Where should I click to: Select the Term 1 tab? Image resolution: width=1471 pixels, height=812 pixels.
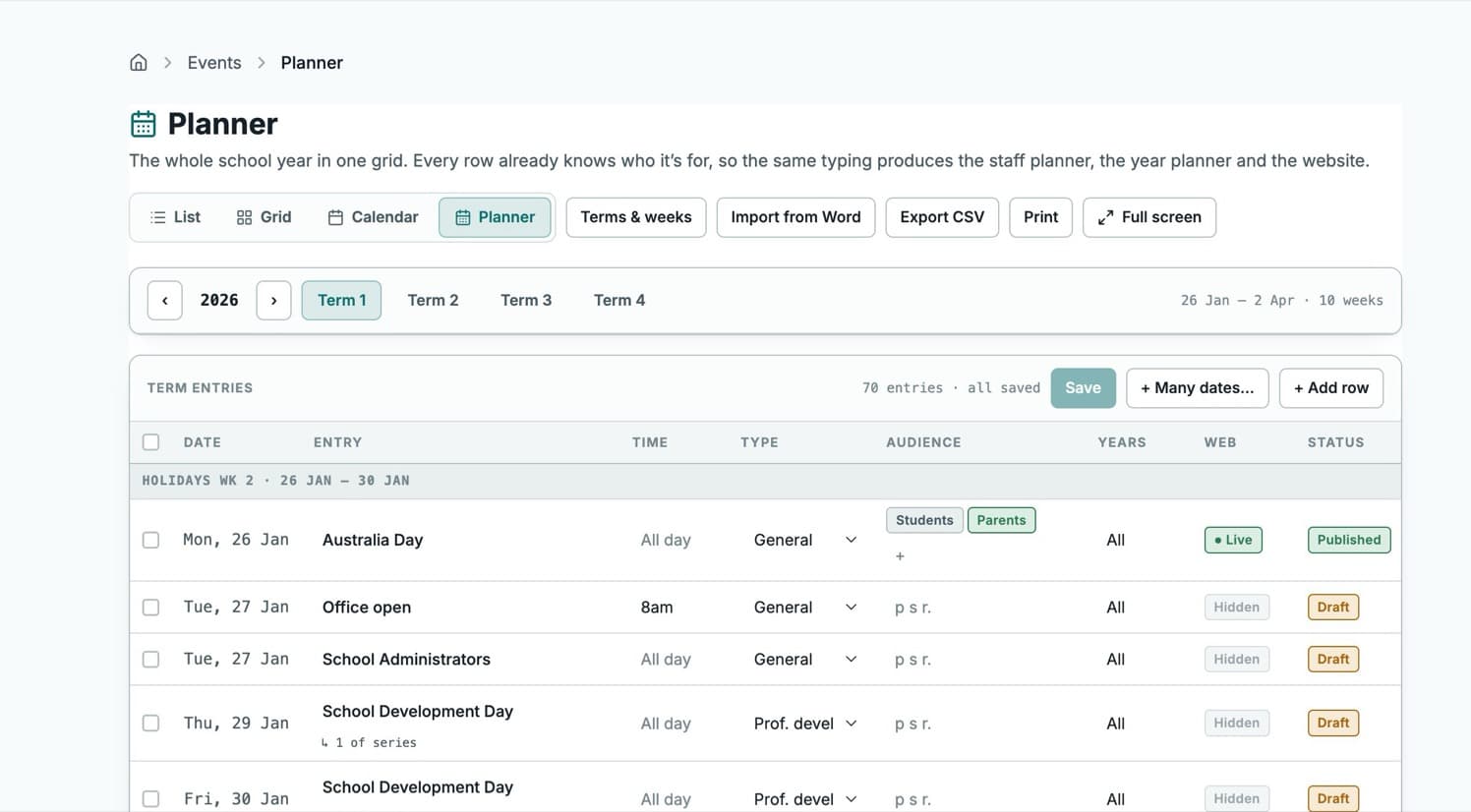point(341,301)
